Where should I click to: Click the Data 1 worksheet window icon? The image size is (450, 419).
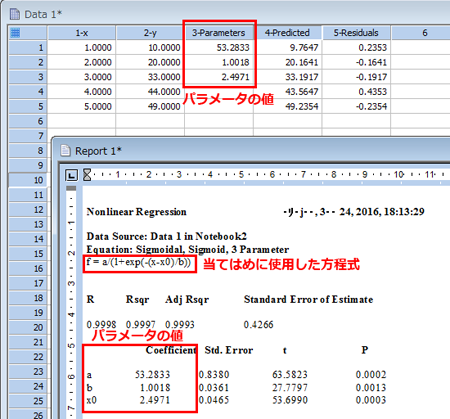pos(15,14)
